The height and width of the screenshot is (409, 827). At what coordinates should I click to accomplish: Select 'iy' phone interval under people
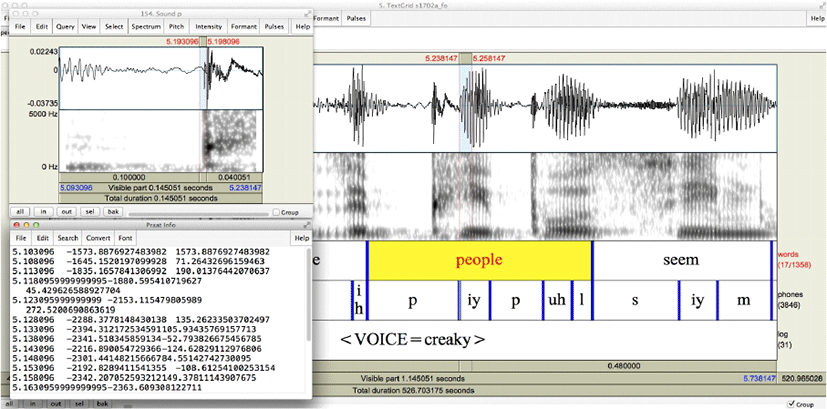coord(475,300)
